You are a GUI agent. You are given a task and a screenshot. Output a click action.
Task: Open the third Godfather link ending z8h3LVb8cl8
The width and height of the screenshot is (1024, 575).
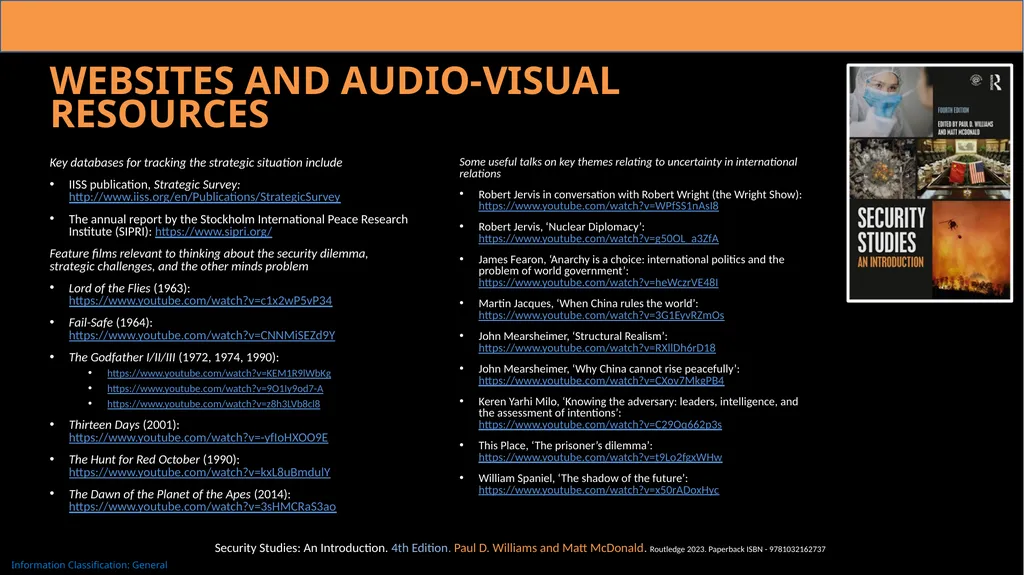[x=214, y=404]
